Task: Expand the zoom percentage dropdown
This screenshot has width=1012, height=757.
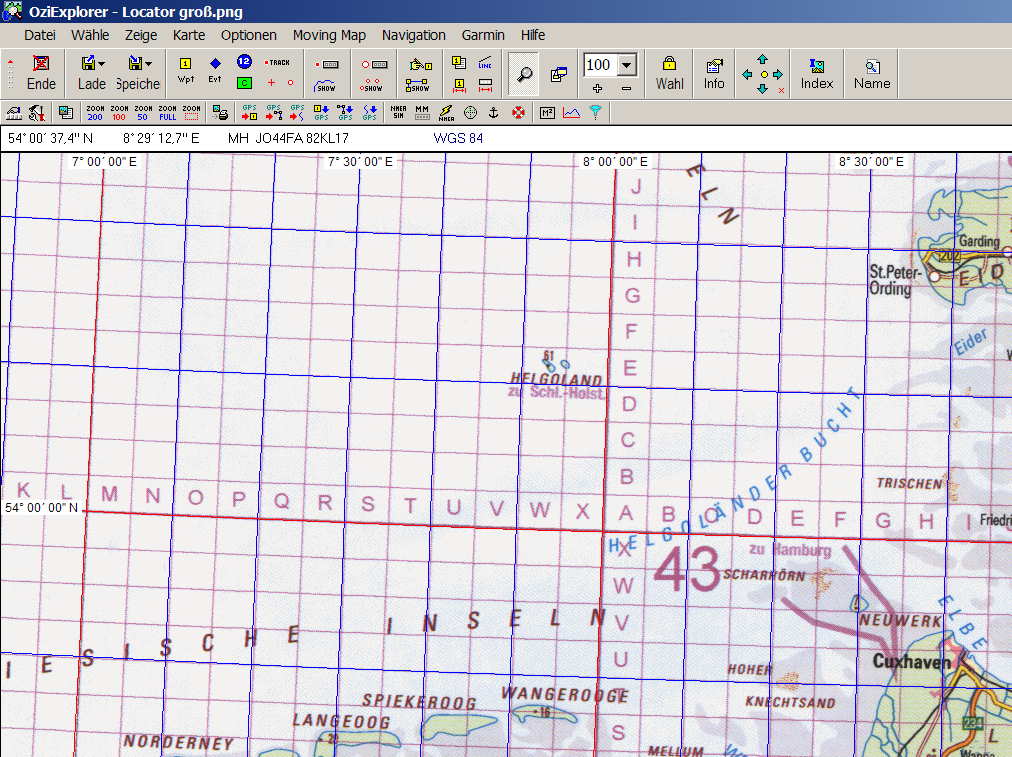Action: 627,65
